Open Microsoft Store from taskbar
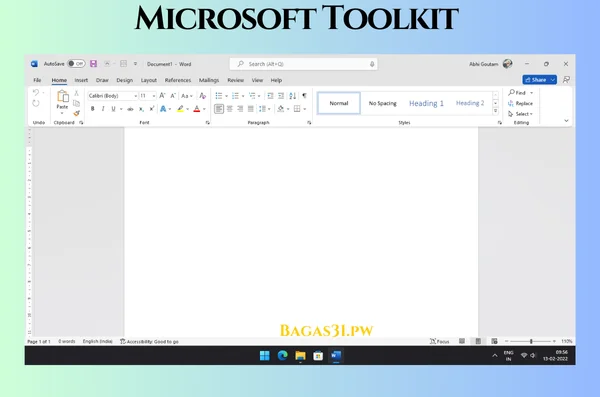 point(318,356)
